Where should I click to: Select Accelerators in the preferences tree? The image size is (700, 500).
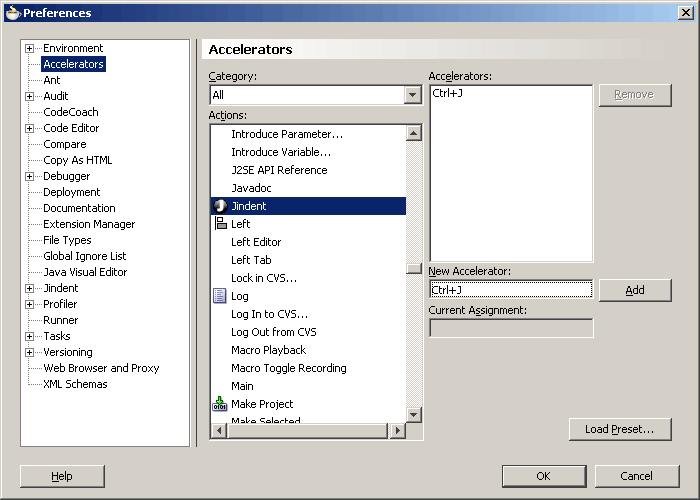73,64
